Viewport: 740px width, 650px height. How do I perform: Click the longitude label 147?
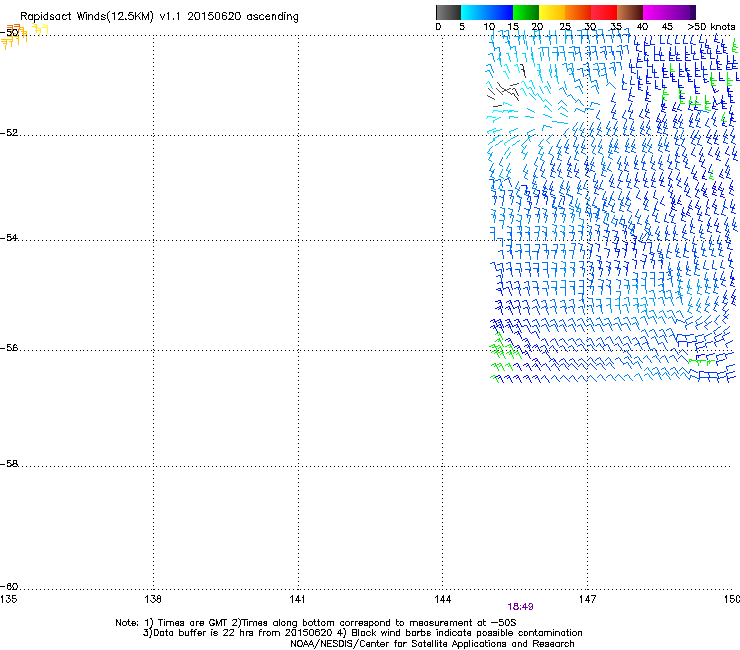pyautogui.click(x=588, y=599)
